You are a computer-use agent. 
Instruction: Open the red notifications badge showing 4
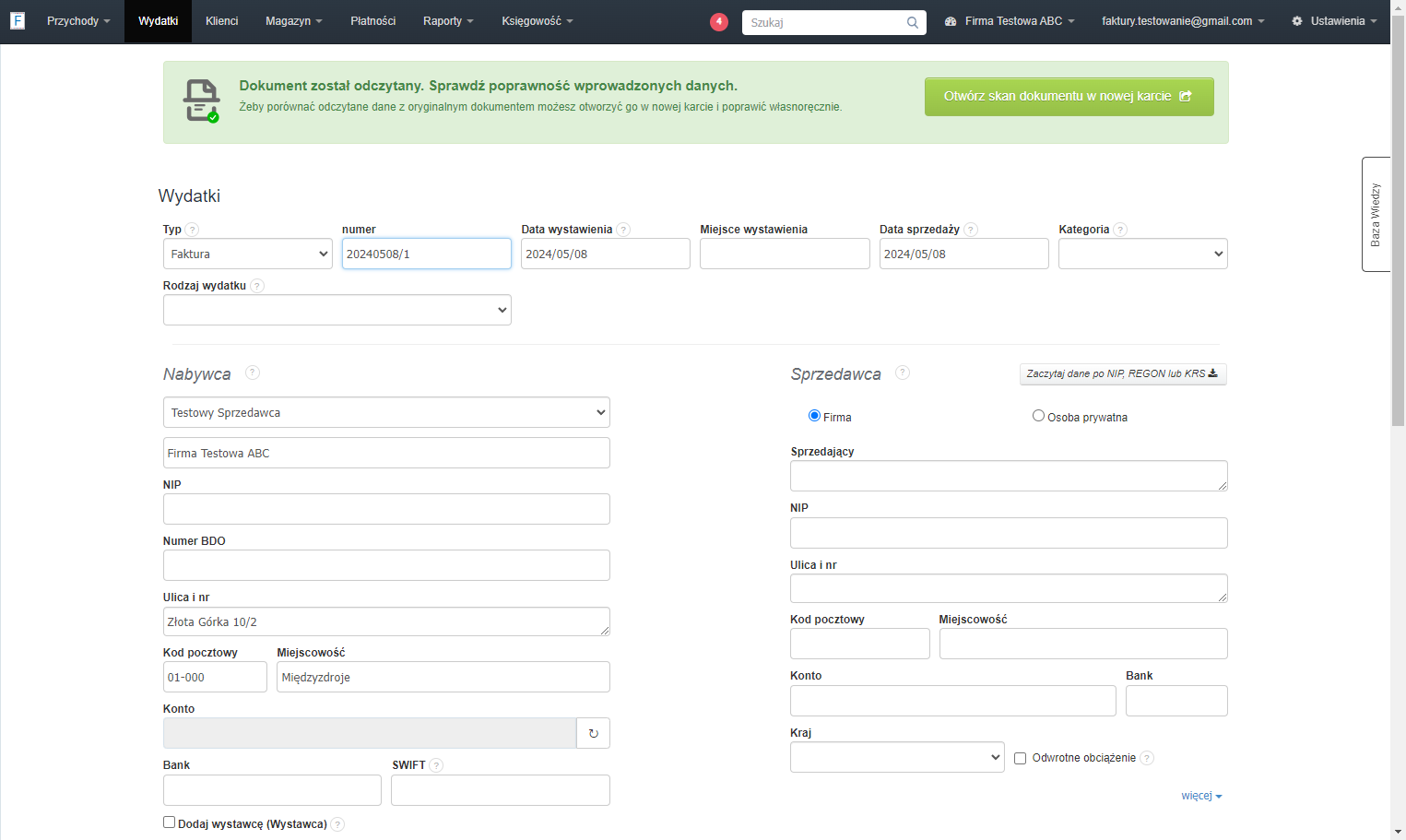(719, 21)
